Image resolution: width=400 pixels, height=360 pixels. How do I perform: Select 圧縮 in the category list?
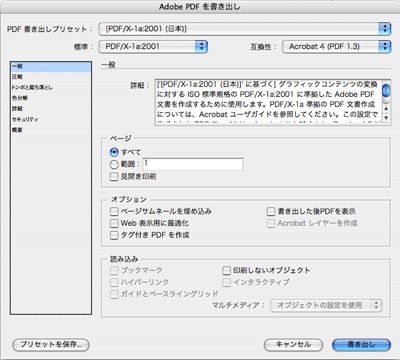(x=51, y=77)
